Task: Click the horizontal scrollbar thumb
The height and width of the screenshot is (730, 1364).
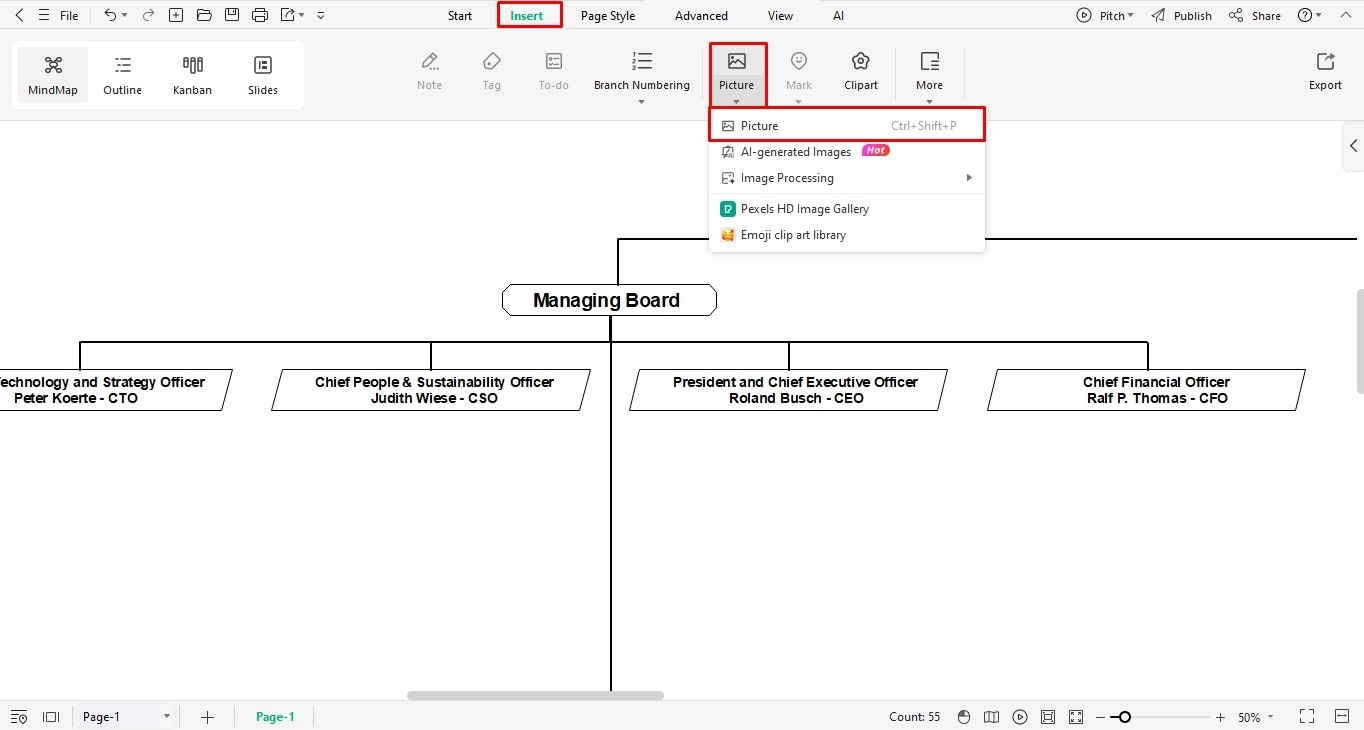Action: 535,695
